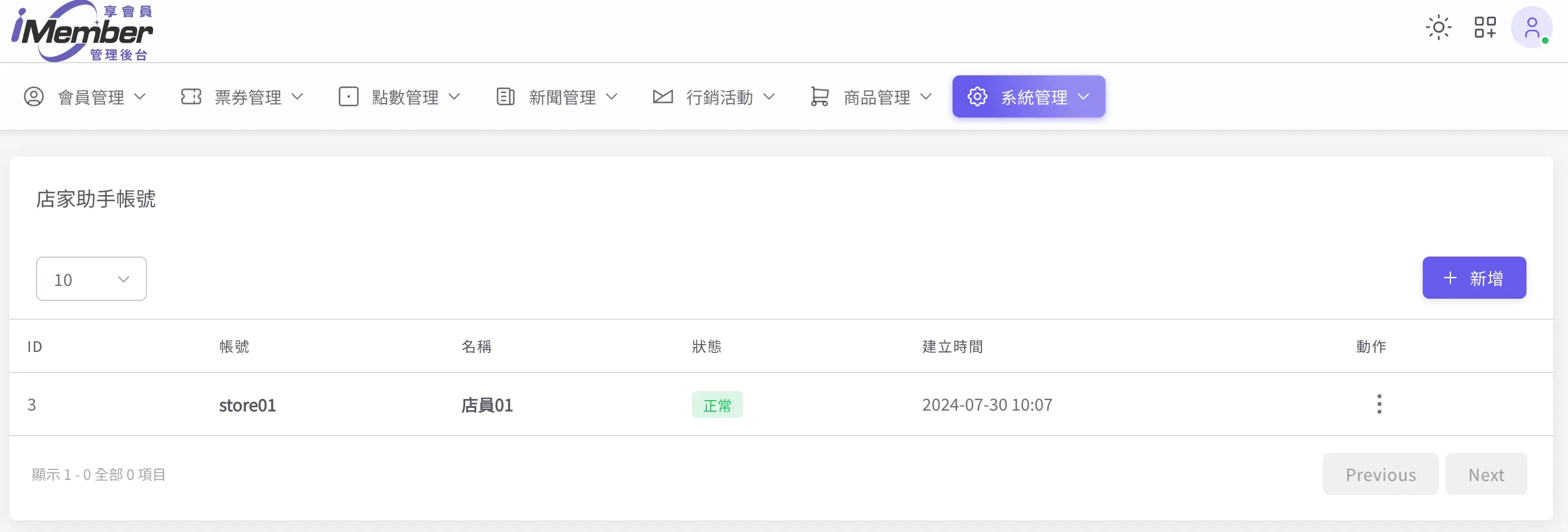Click the points icon for 點數管理
The width and height of the screenshot is (1568, 532).
tap(348, 97)
